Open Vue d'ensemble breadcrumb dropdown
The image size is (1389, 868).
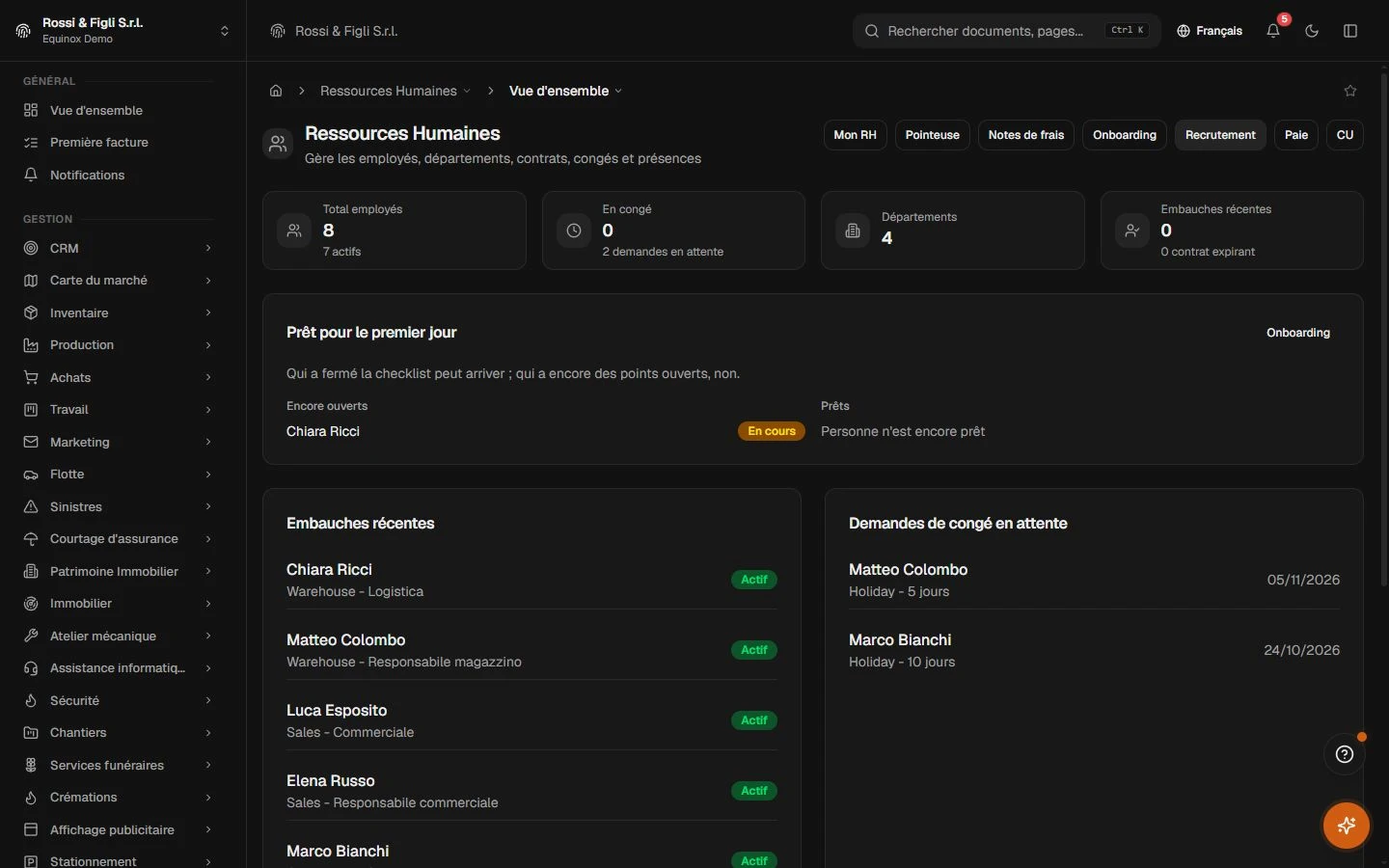[x=565, y=91]
